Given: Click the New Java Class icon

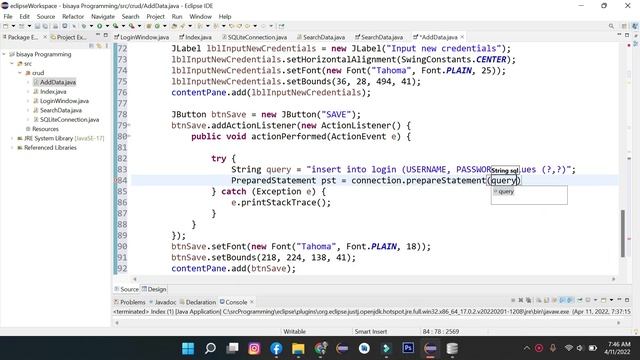Looking at the screenshot, I should coord(157,26).
